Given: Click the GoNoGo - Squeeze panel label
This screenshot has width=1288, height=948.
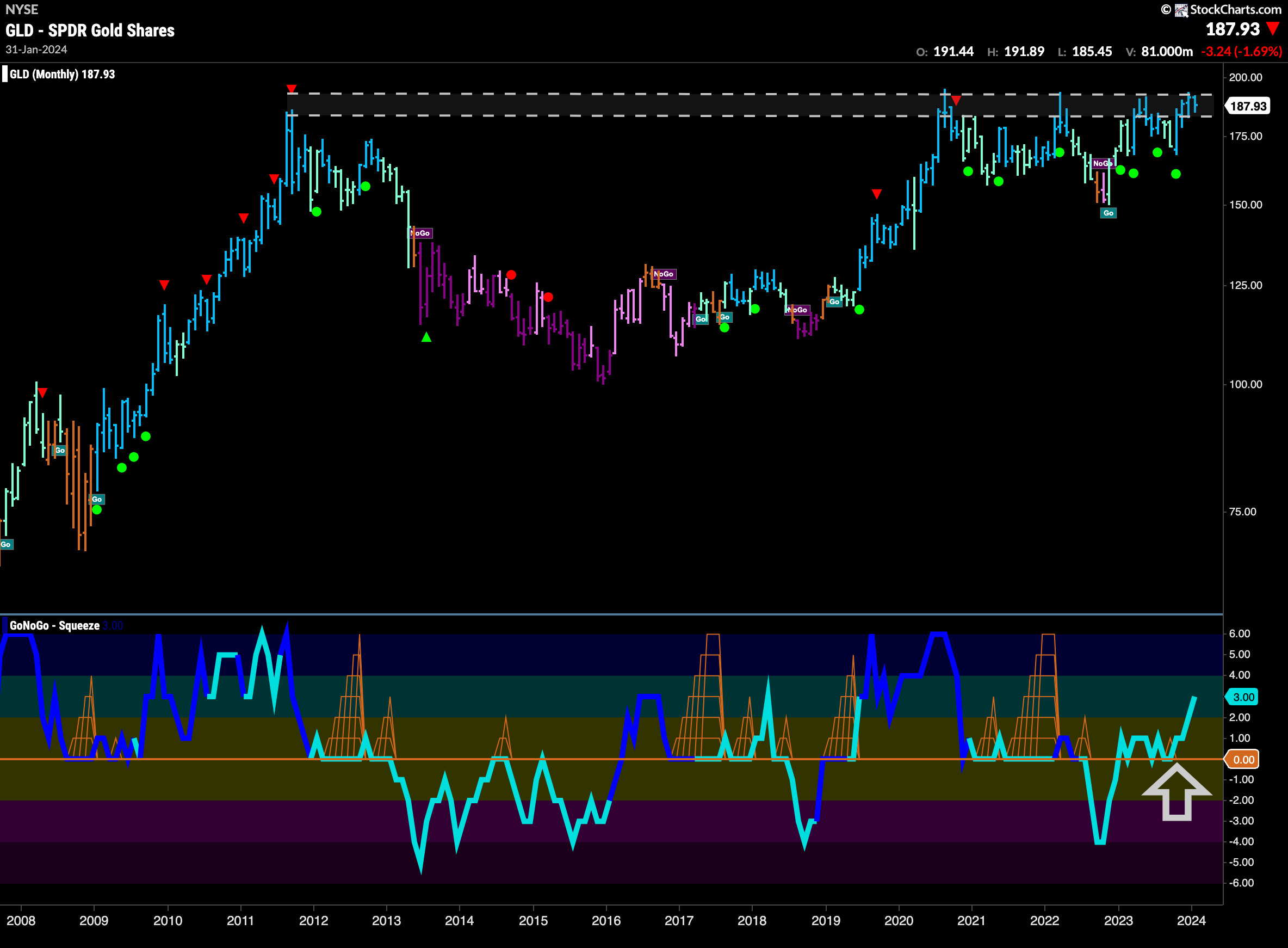Looking at the screenshot, I should tap(54, 625).
